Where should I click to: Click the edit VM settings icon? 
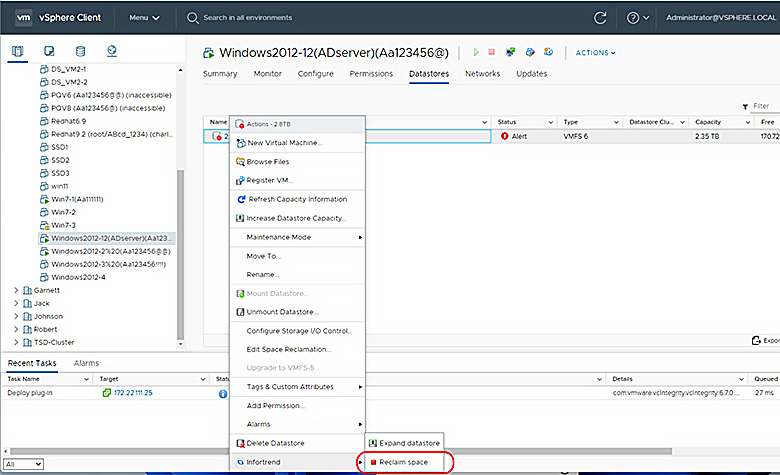pos(530,52)
